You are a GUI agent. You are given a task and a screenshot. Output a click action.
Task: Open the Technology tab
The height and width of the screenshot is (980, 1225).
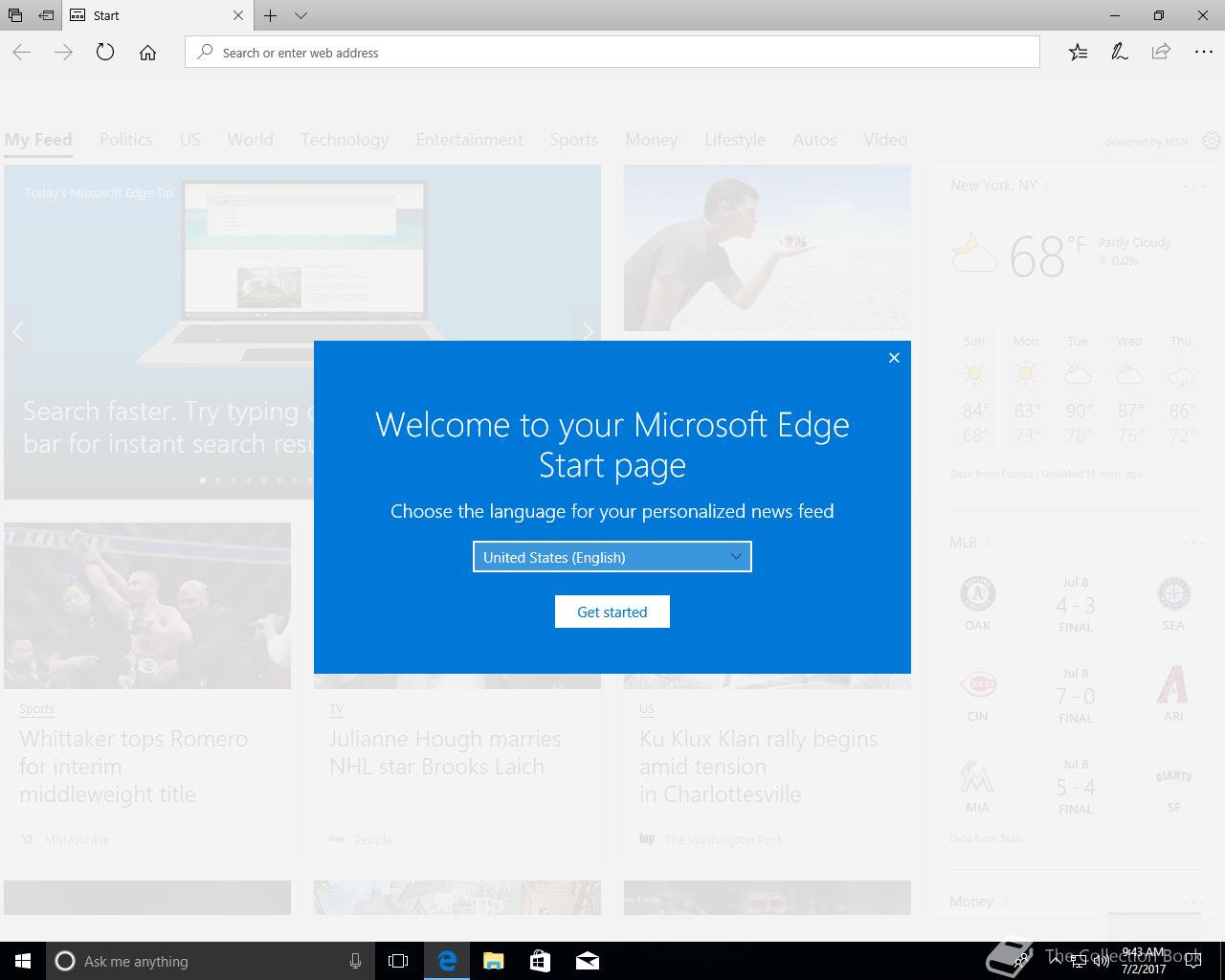pos(345,140)
